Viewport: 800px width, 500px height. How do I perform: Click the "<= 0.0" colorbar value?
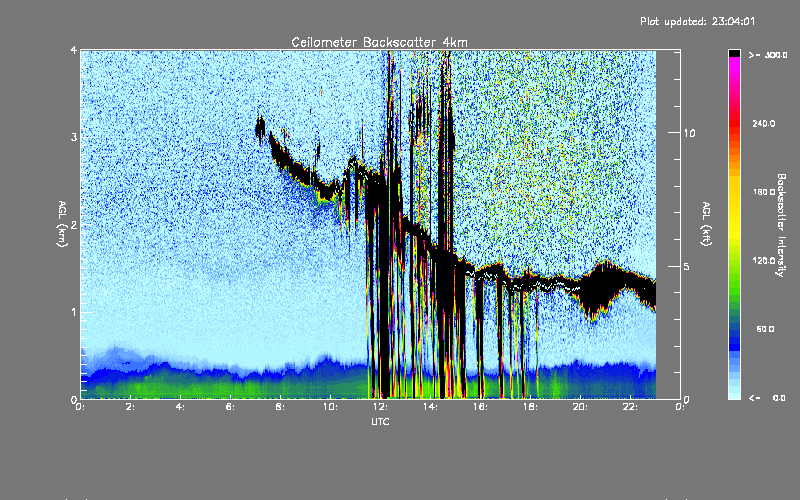pyautogui.click(x=767, y=398)
